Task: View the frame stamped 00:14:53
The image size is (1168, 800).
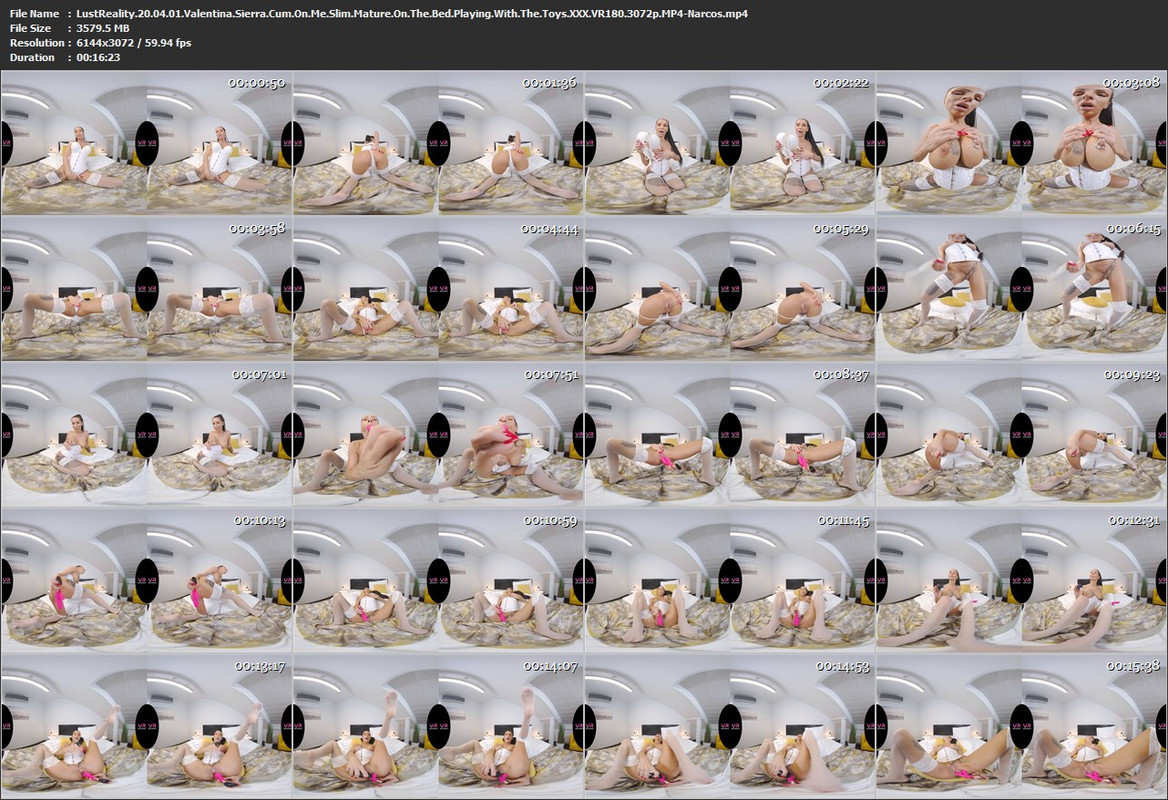Action: coord(729,727)
